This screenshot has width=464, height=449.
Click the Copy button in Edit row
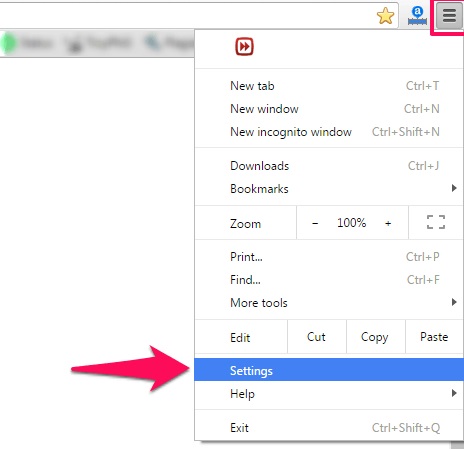click(x=375, y=337)
